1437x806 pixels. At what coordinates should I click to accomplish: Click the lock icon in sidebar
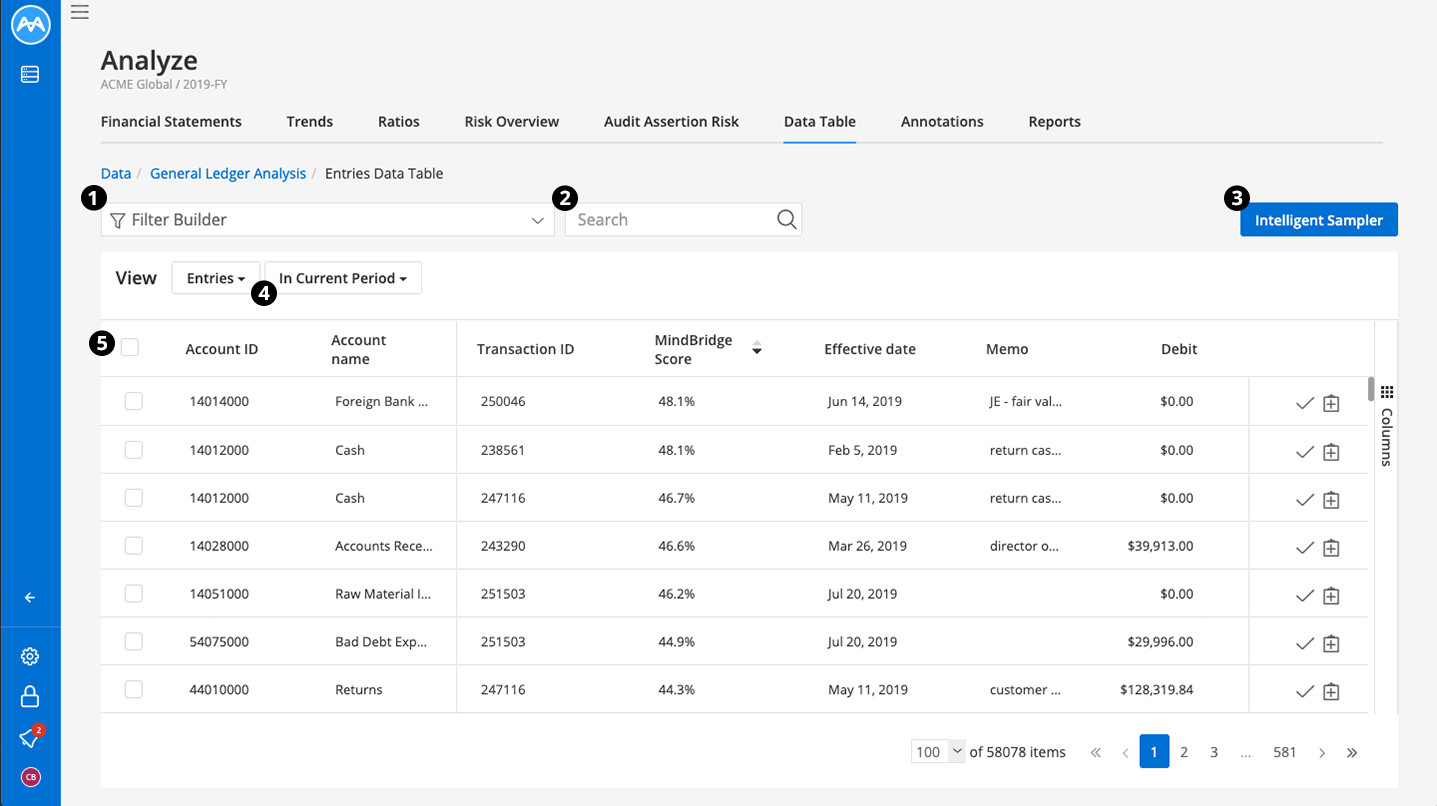coord(30,696)
